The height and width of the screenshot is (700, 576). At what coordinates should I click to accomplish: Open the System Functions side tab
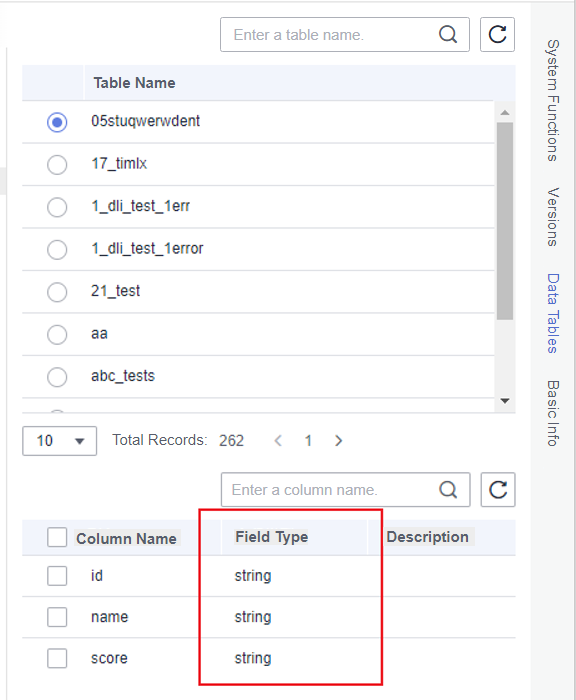click(x=553, y=100)
